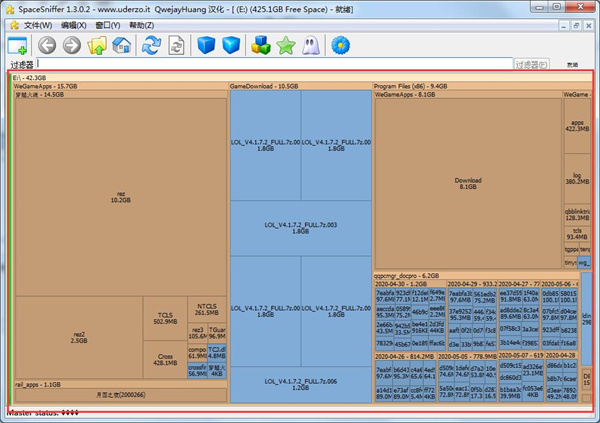Click inside the 过滤器 filter text field
The height and width of the screenshot is (423, 600).
pyautogui.click(x=270, y=64)
